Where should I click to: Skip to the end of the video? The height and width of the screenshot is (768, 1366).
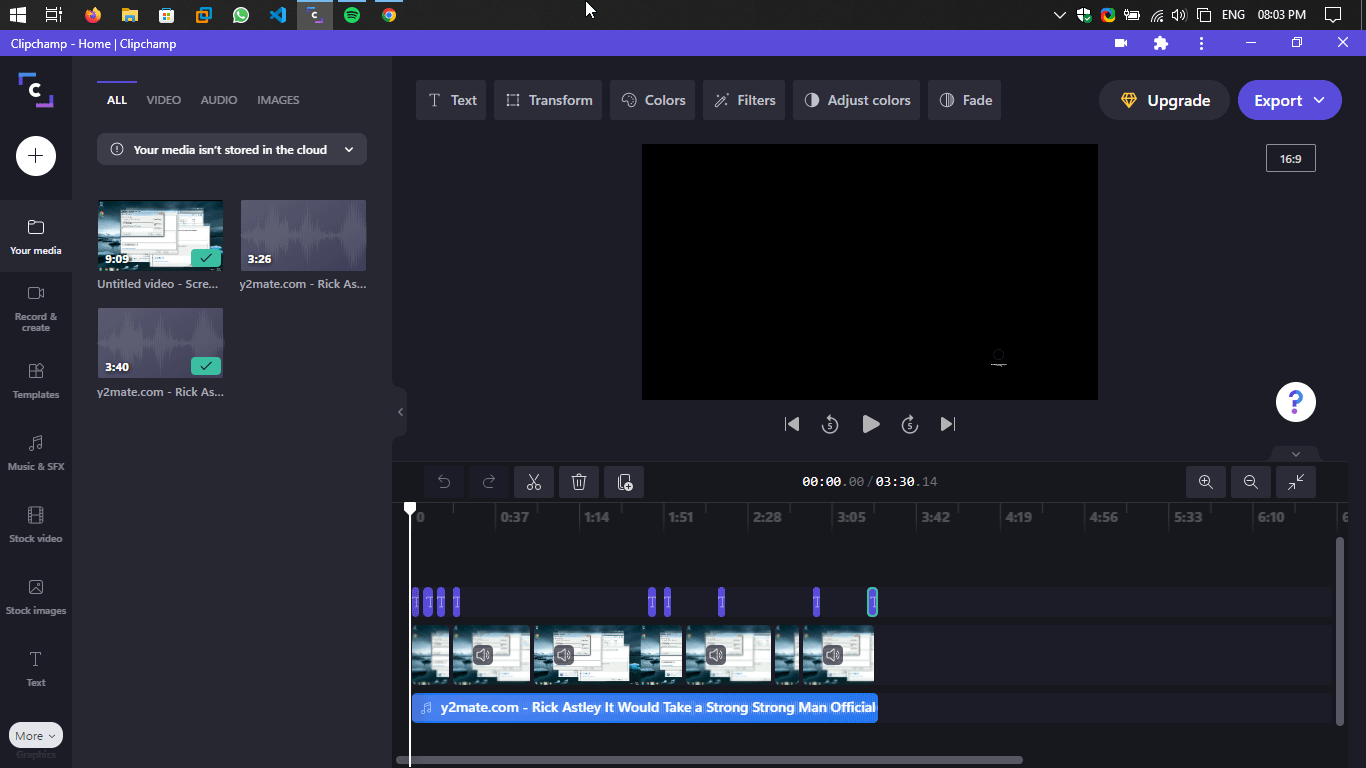[948, 424]
